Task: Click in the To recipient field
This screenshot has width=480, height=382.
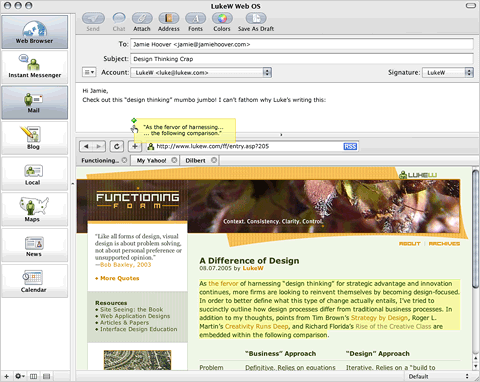Action: [302, 44]
